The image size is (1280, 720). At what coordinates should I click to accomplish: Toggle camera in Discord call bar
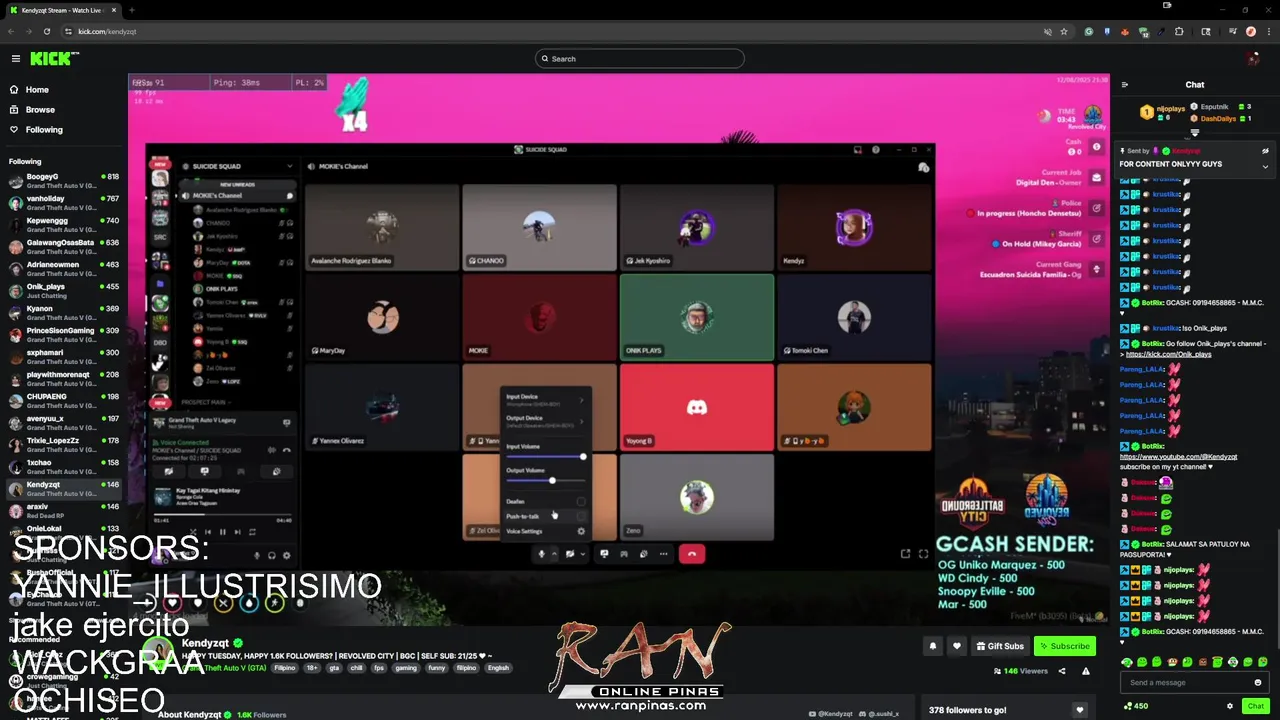(570, 554)
